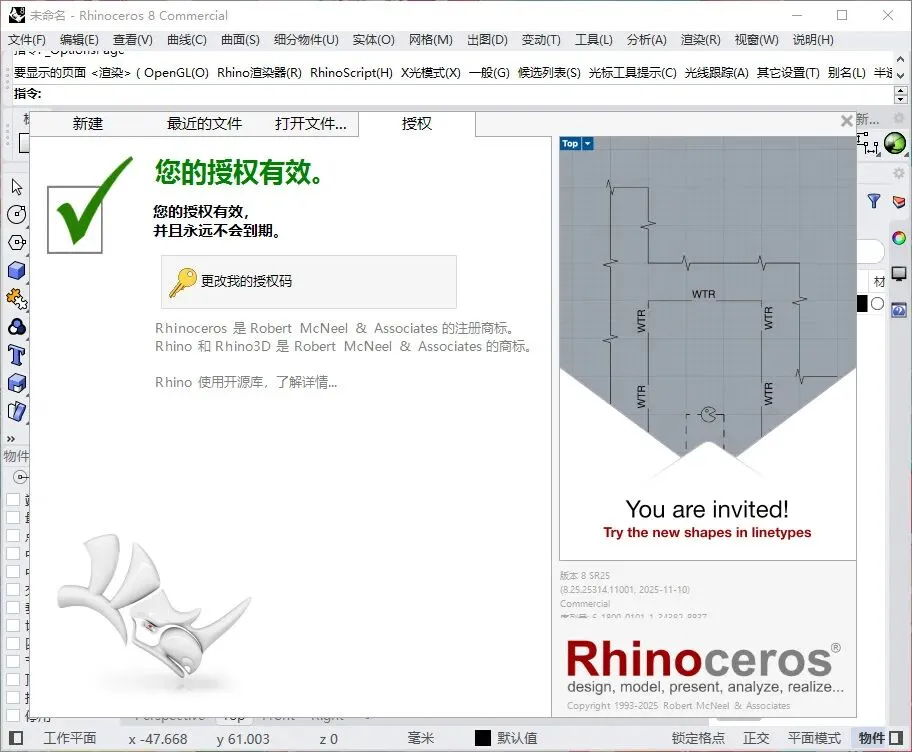Viewport: 912px width, 752px height.
Task: Click the solid edit box icon
Action: click(x=17, y=383)
